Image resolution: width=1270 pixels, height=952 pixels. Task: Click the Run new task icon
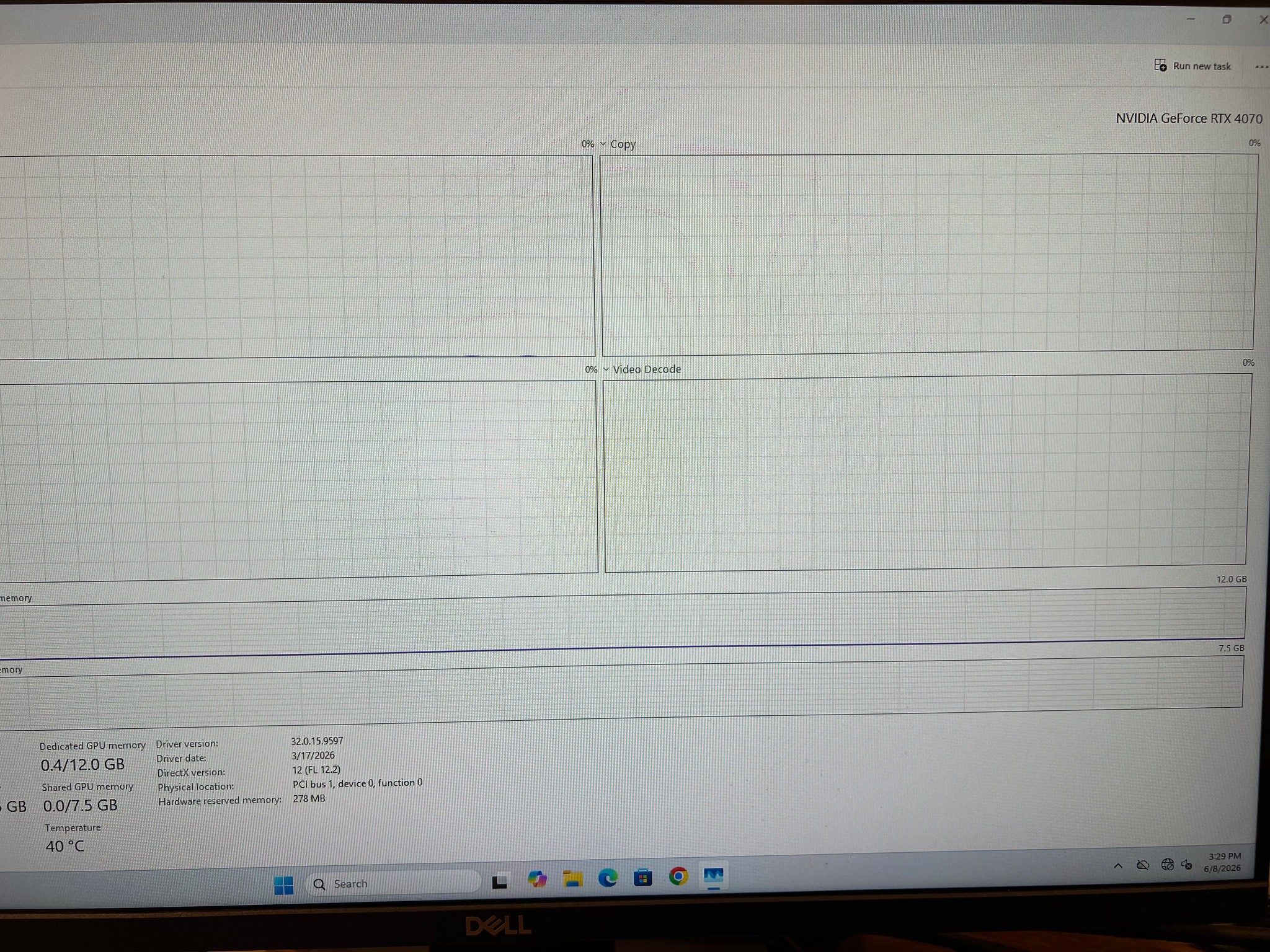1160,65
